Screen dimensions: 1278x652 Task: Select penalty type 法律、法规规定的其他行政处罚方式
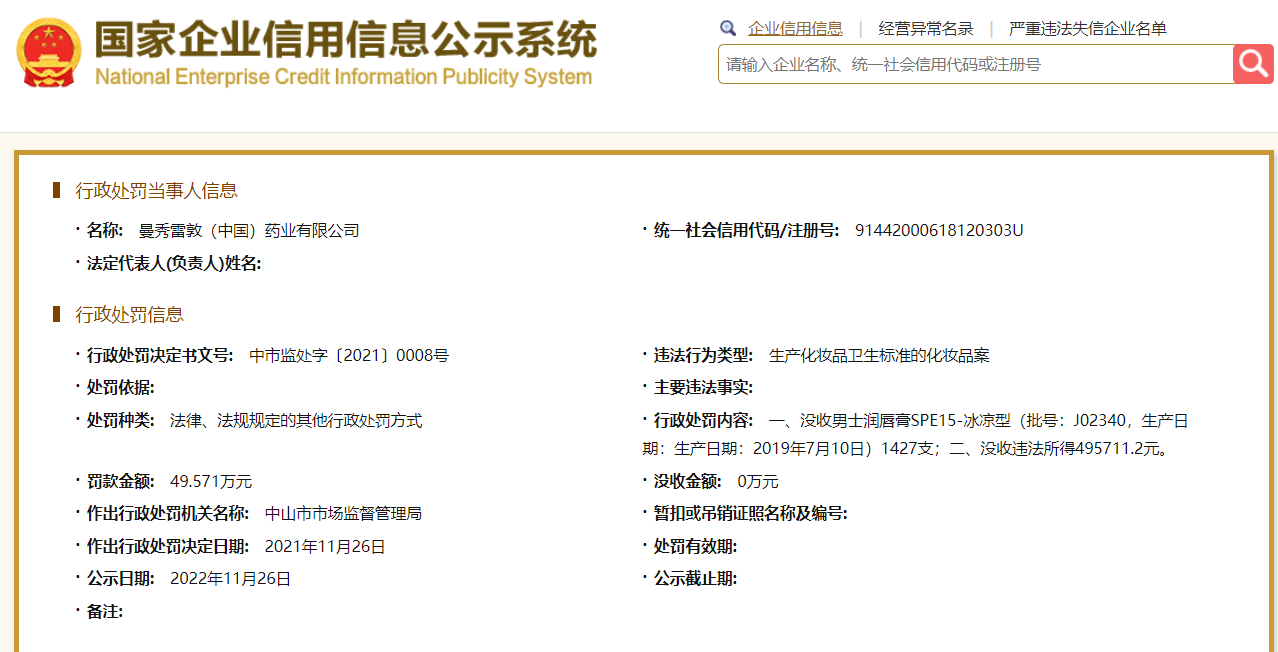coord(296,421)
